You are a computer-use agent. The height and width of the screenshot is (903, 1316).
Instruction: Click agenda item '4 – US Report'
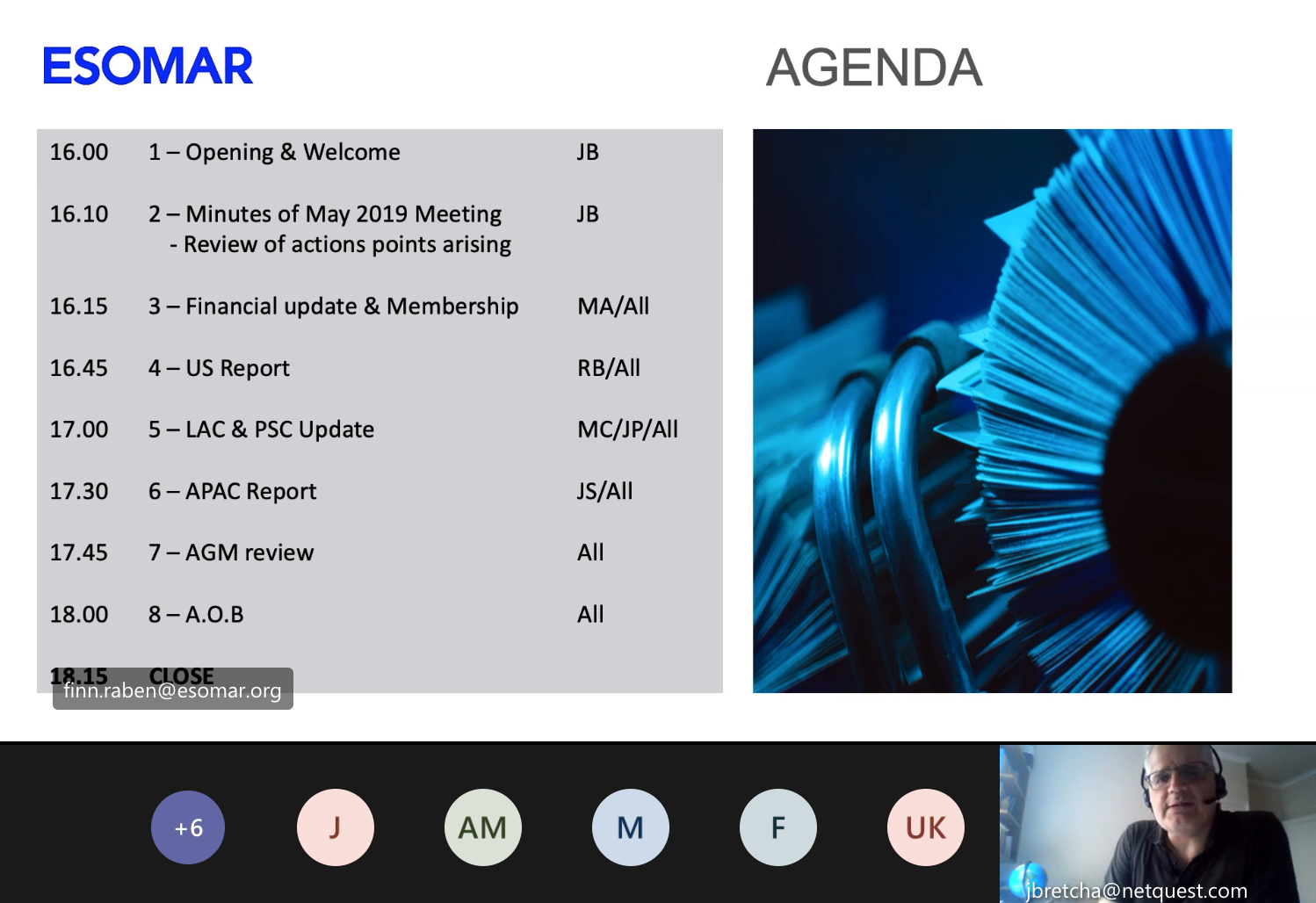coord(219,368)
